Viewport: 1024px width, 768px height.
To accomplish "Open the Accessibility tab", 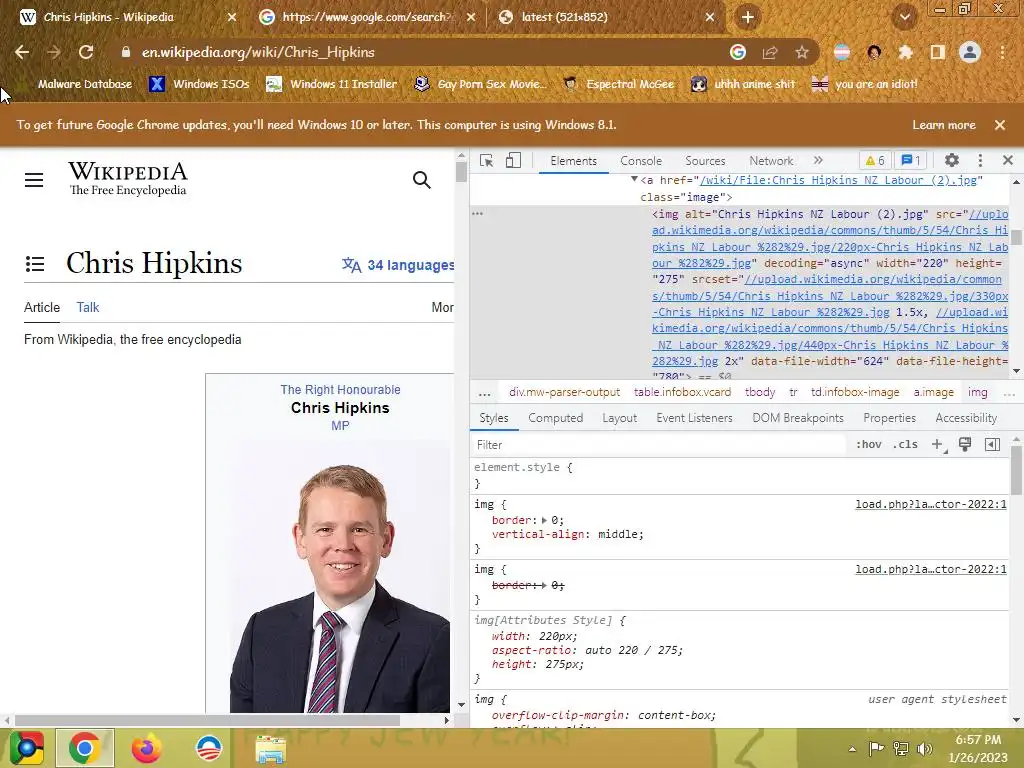I will (x=966, y=418).
